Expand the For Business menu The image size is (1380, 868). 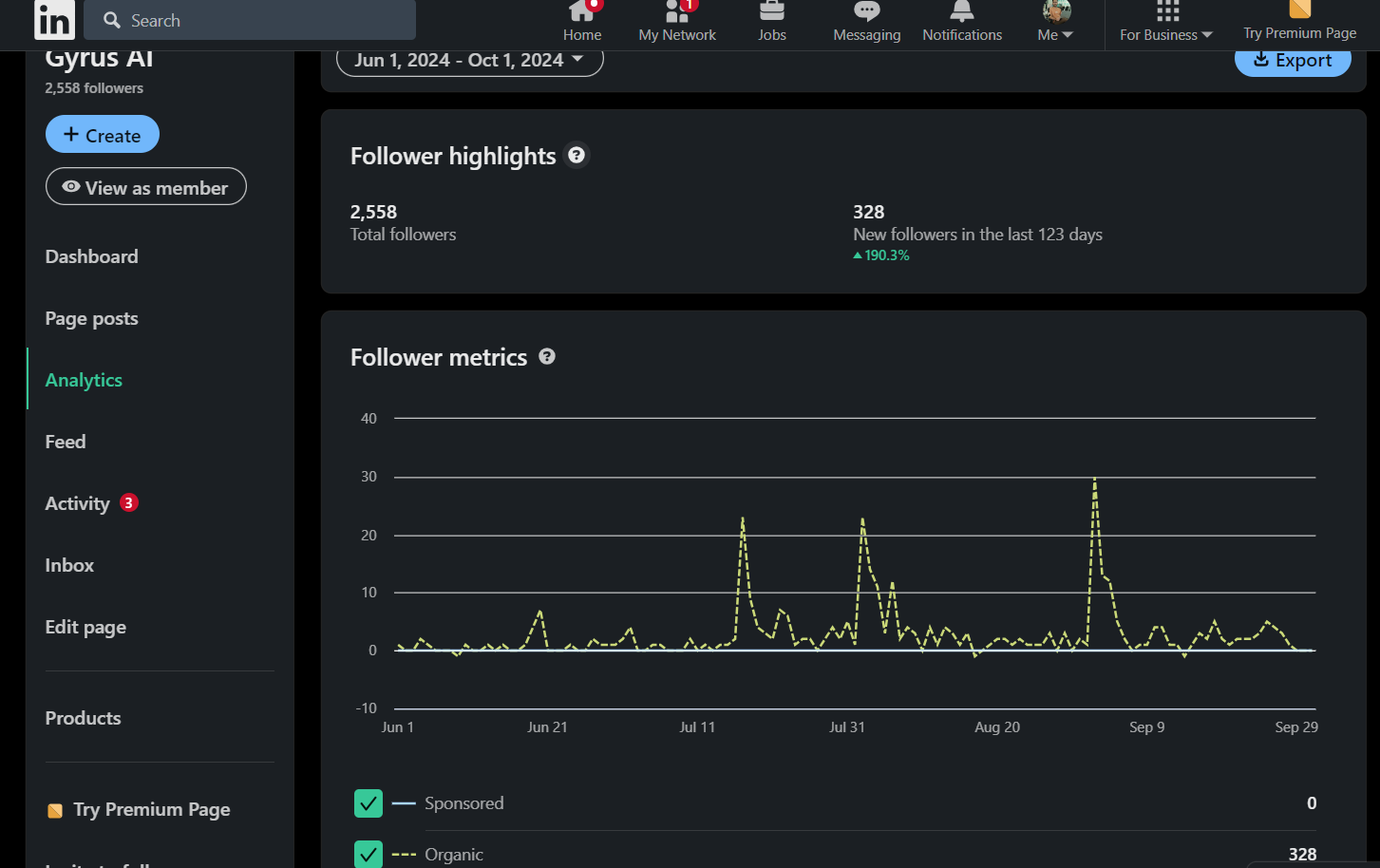point(1165,23)
